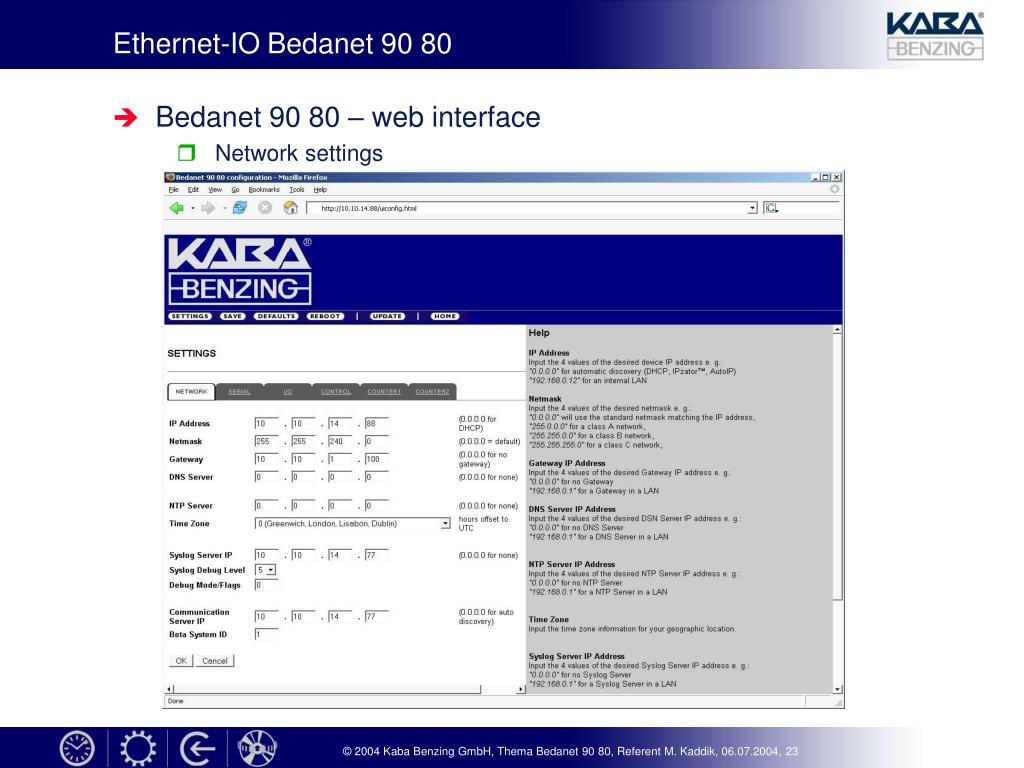Click the last IP Address octet field (88)

(x=377, y=423)
